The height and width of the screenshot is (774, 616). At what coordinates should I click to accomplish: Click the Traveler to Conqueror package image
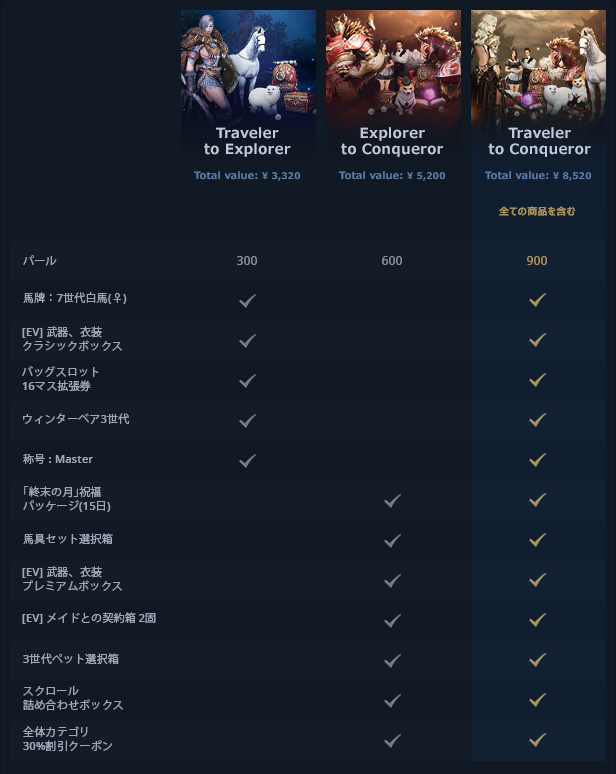coord(539,67)
